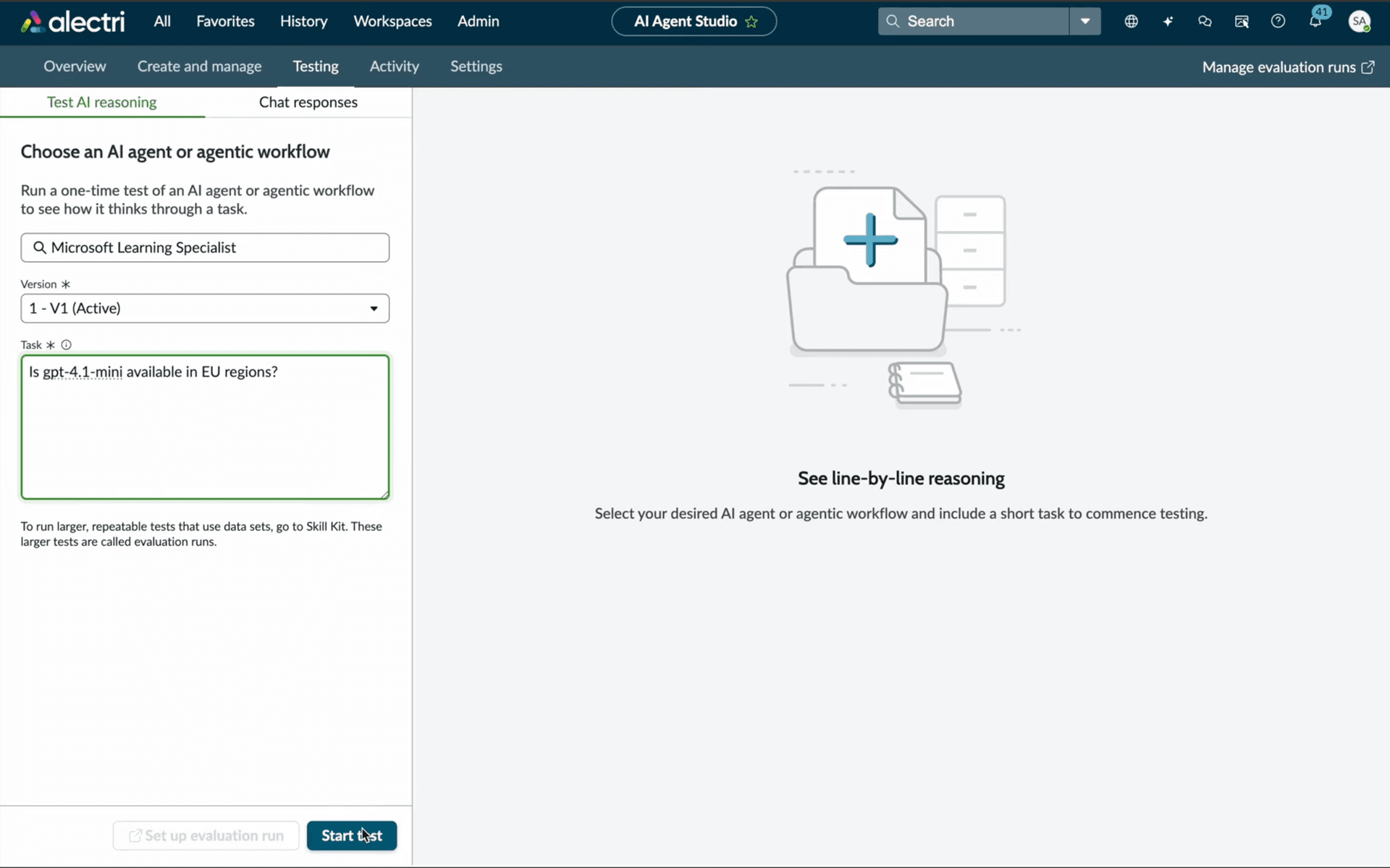This screenshot has width=1390, height=868.
Task: Favorite AI Agent Studio with the star
Action: pyautogui.click(x=751, y=22)
